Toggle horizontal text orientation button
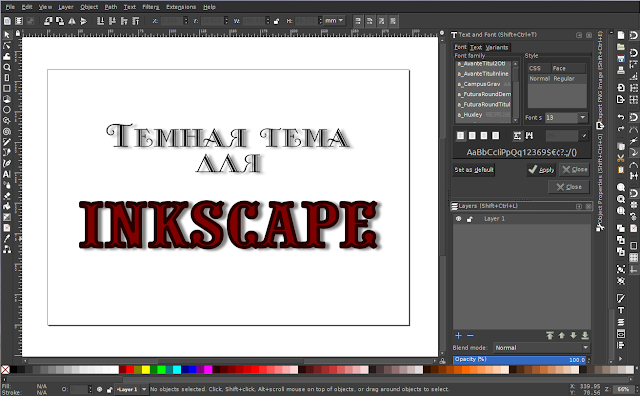 tap(517, 136)
